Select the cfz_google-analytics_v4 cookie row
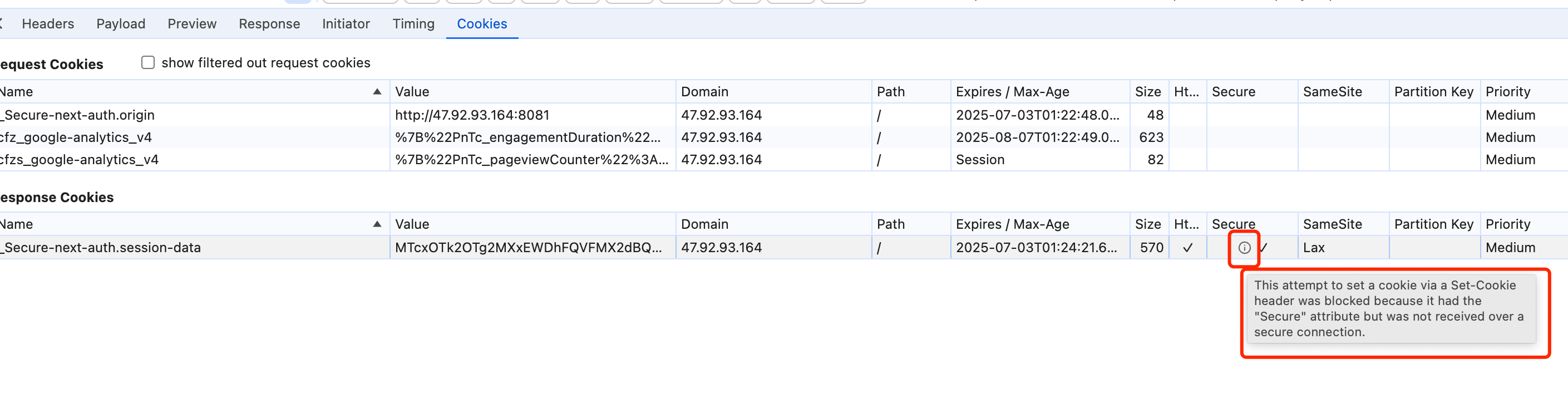1568x403 pixels. coord(784,137)
